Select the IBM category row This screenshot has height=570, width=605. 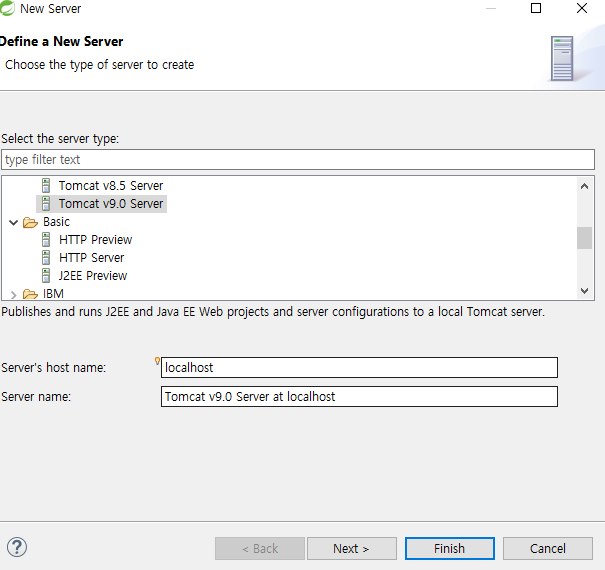[53, 294]
